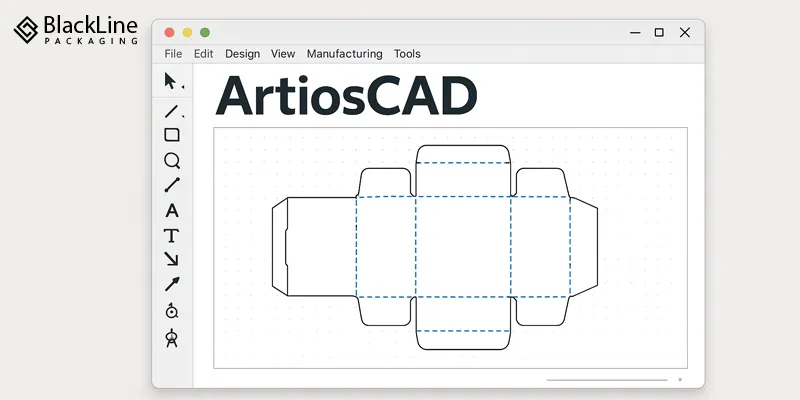Choose the rectangle shape tool
The width and height of the screenshot is (800, 400).
[x=172, y=135]
